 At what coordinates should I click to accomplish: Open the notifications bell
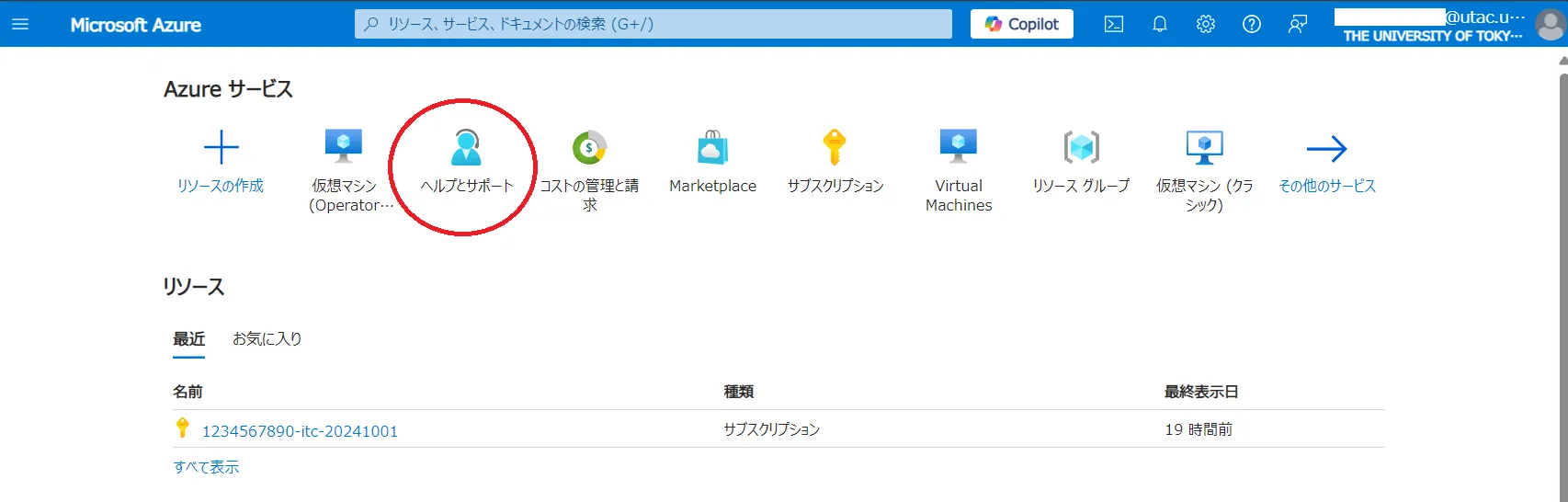click(x=1159, y=24)
